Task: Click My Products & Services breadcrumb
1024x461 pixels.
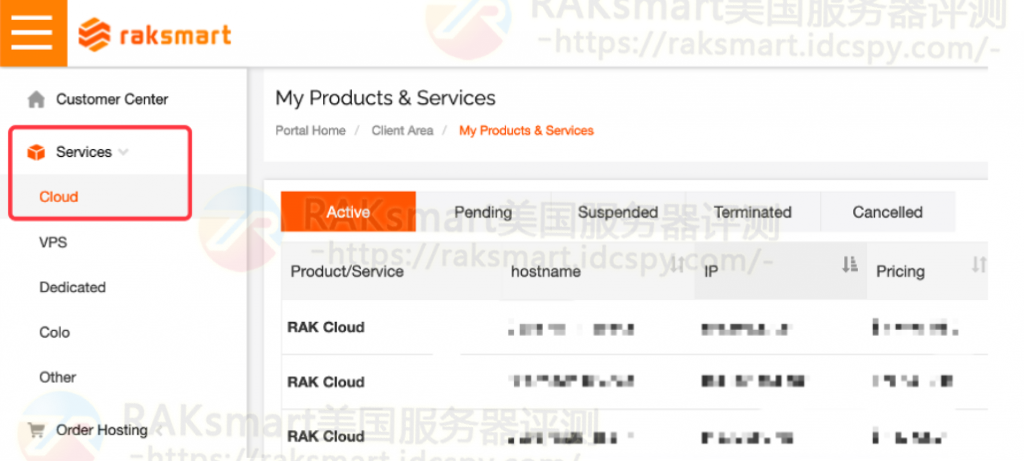Action: pyautogui.click(x=526, y=131)
